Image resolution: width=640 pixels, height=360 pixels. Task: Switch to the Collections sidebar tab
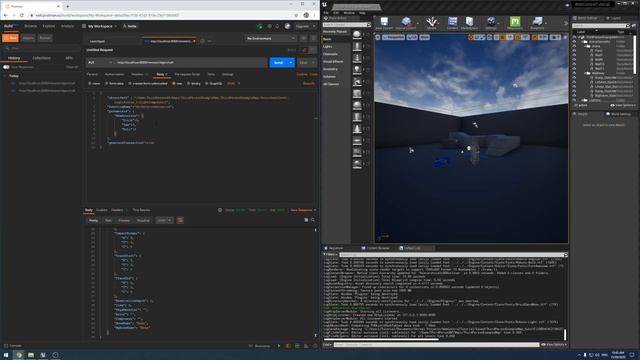coord(42,58)
